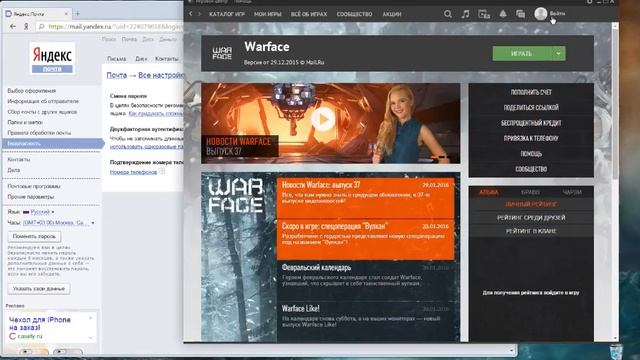Open the Акции menu

click(392, 14)
